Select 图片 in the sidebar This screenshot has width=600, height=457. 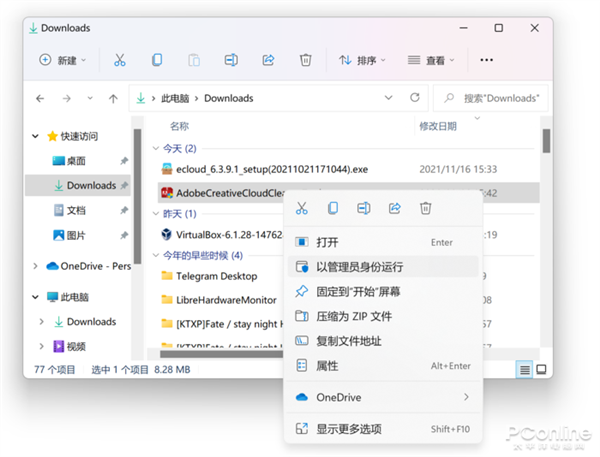(76, 235)
